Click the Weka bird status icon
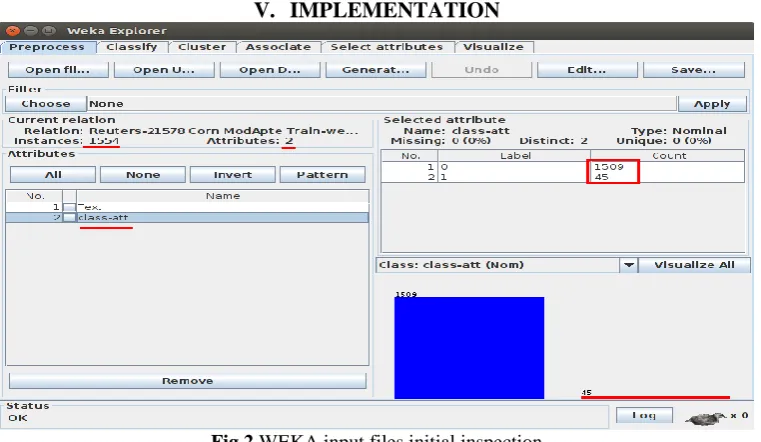Image resolution: width=761 pixels, height=442 pixels. 705,418
